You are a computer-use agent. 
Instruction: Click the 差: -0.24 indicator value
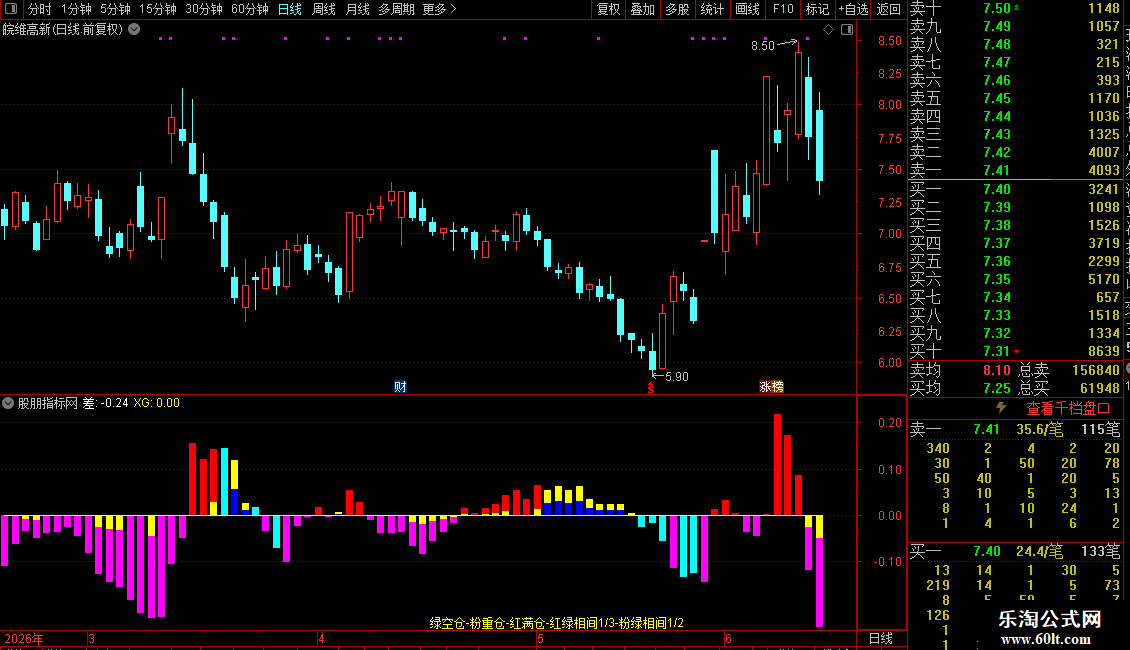point(105,403)
